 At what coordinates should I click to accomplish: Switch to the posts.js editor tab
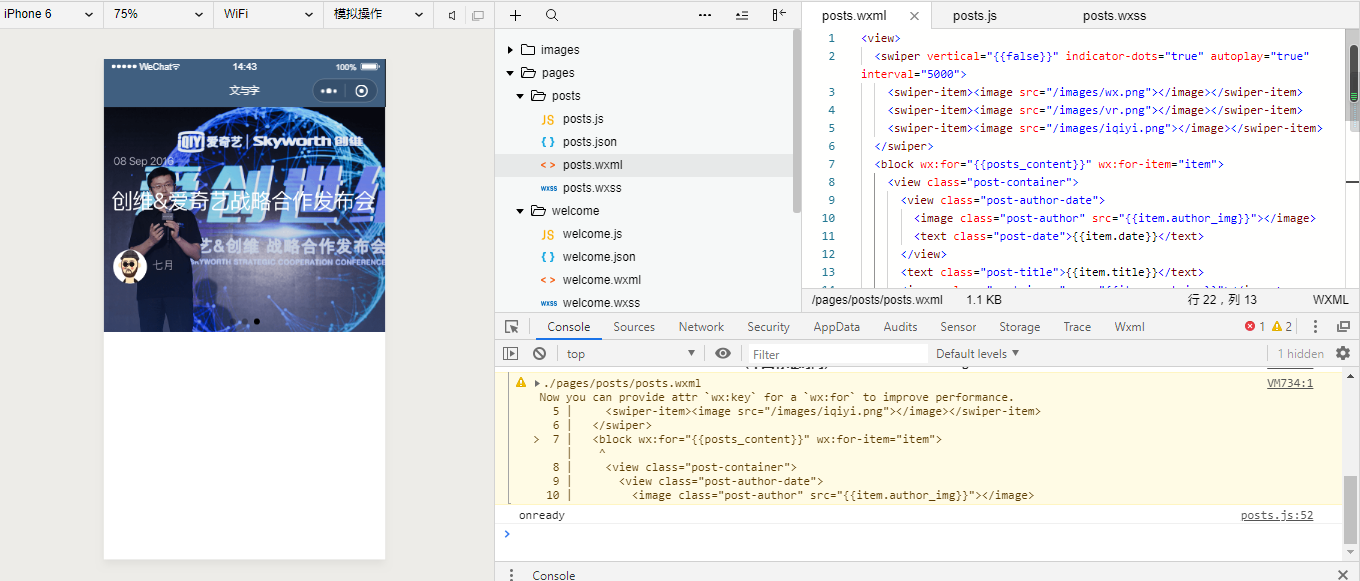click(x=974, y=16)
